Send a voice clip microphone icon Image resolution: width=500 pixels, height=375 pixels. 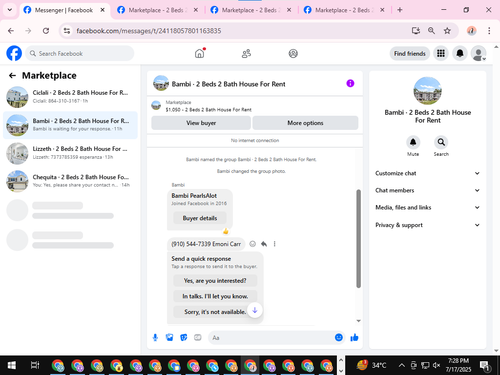click(155, 338)
